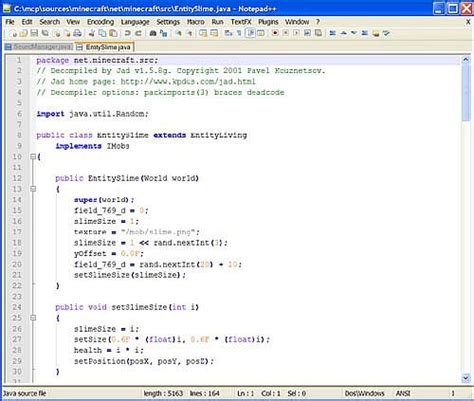Open the ? help menu
The image size is (474, 401).
(x=318, y=22)
